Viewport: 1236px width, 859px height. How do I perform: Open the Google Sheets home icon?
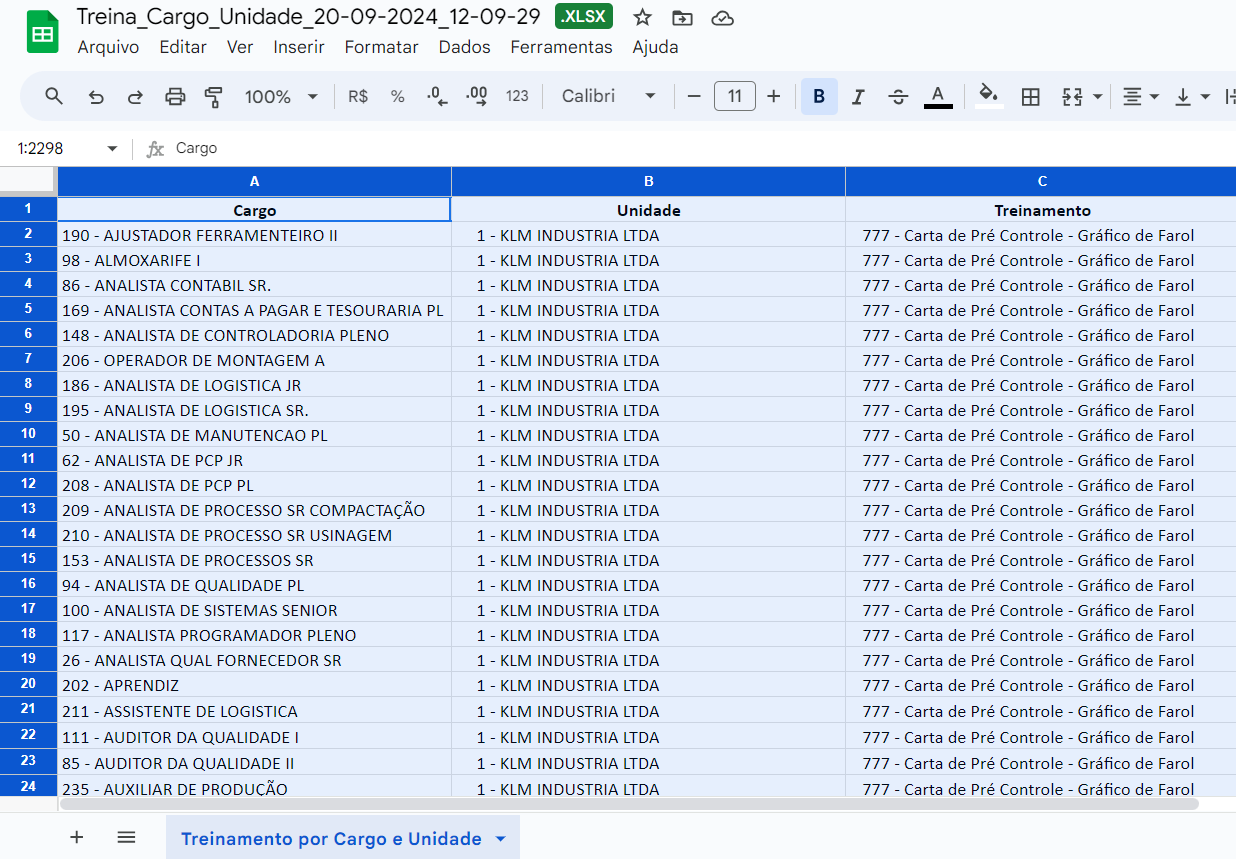point(42,32)
